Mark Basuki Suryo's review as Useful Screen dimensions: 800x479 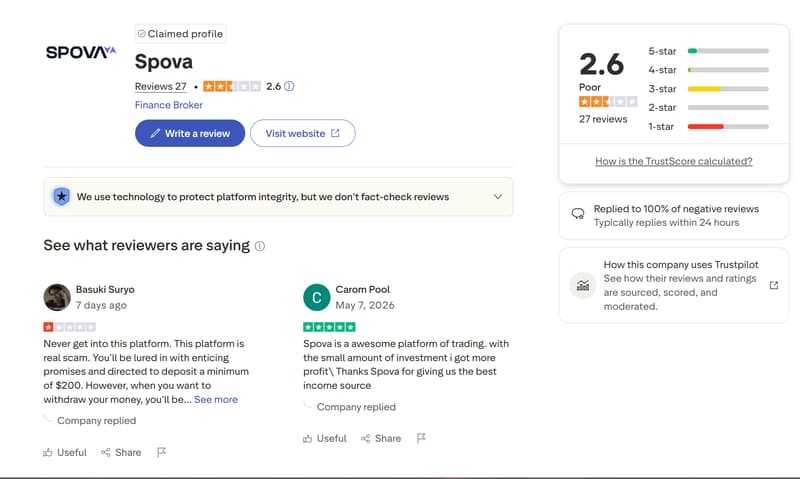pyautogui.click(x=65, y=452)
